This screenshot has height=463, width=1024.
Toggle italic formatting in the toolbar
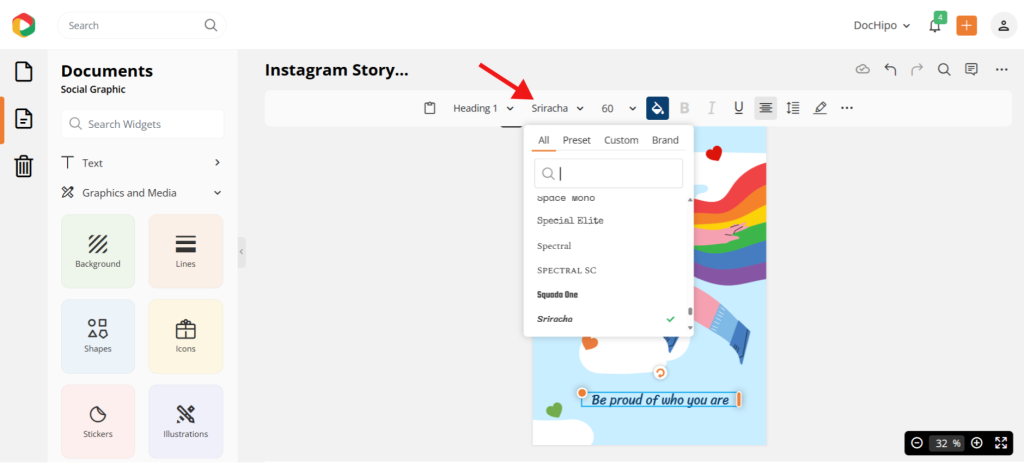pyautogui.click(x=712, y=108)
